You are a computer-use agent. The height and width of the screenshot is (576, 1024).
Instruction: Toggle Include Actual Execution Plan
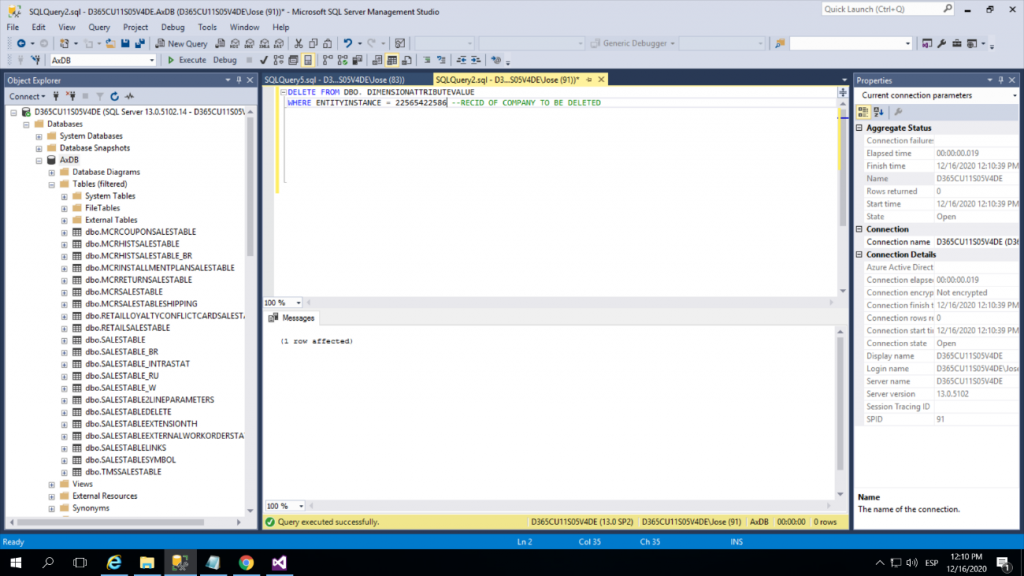click(x=325, y=60)
